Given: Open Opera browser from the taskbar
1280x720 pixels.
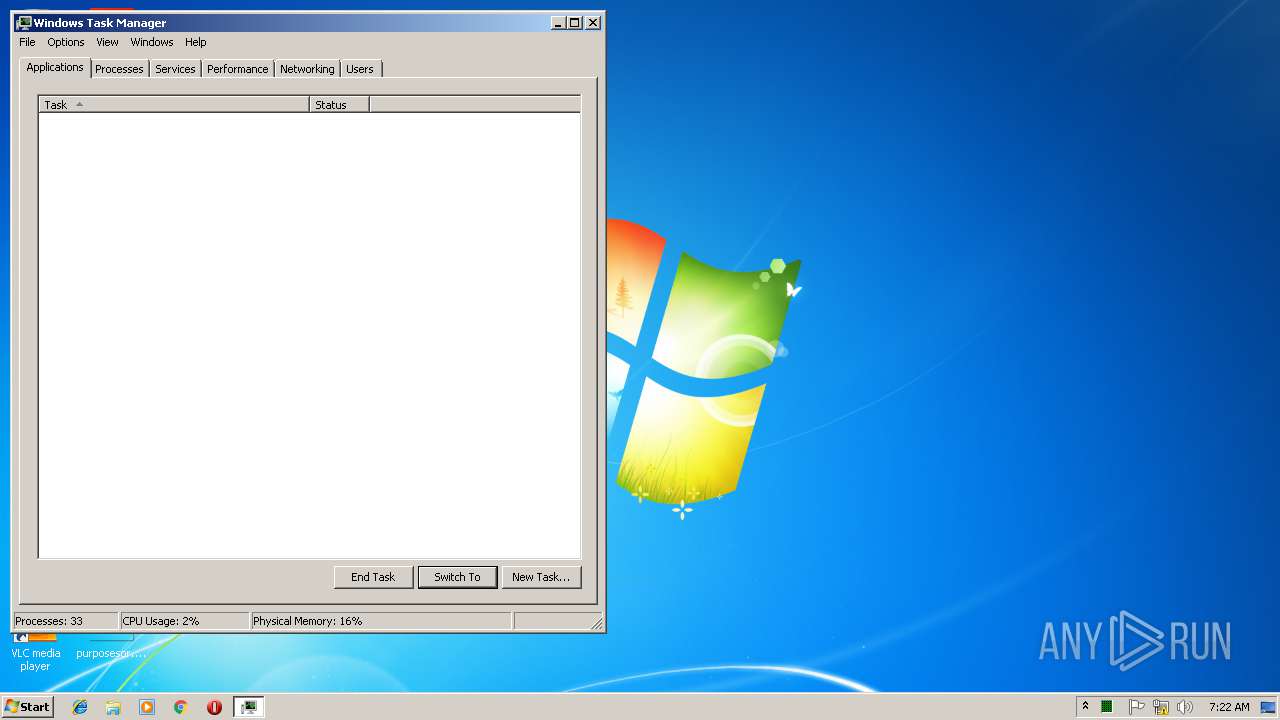Looking at the screenshot, I should click(x=214, y=707).
